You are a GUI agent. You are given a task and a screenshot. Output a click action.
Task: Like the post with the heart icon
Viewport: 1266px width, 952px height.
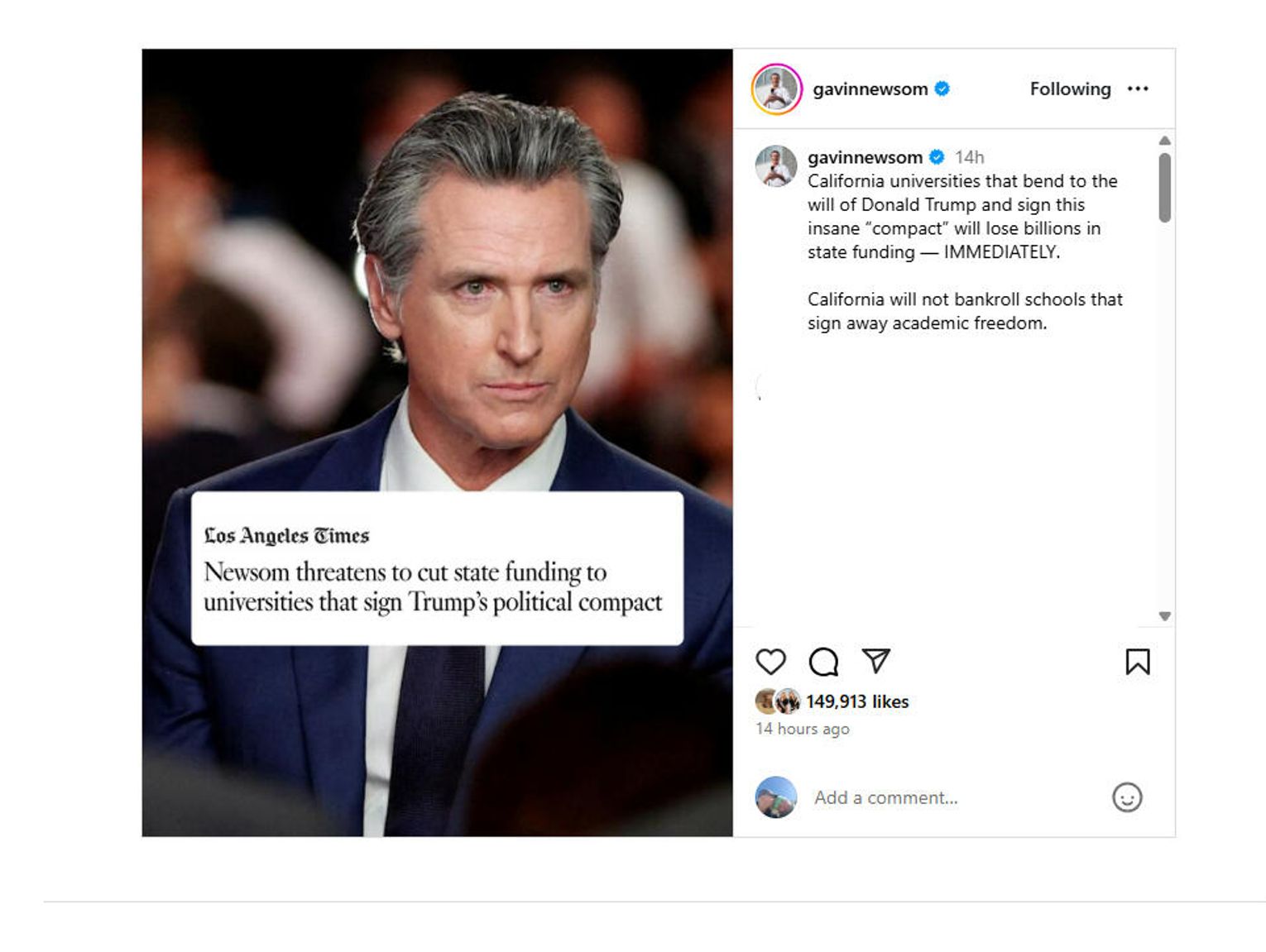click(x=770, y=662)
